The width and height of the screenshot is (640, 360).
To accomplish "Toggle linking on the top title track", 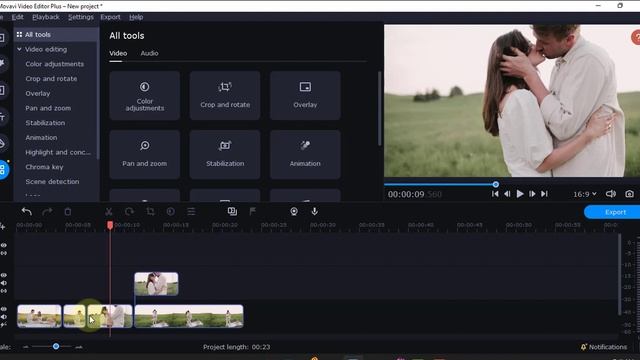I will [4, 253].
